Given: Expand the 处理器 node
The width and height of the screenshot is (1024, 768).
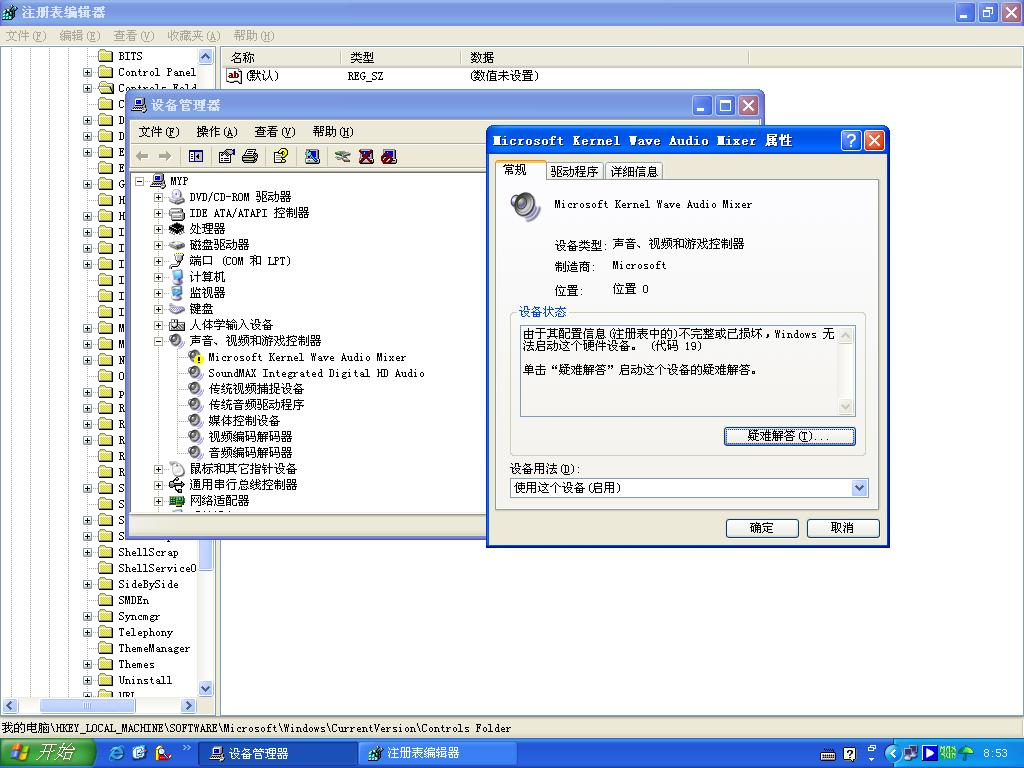Looking at the screenshot, I should 158,229.
